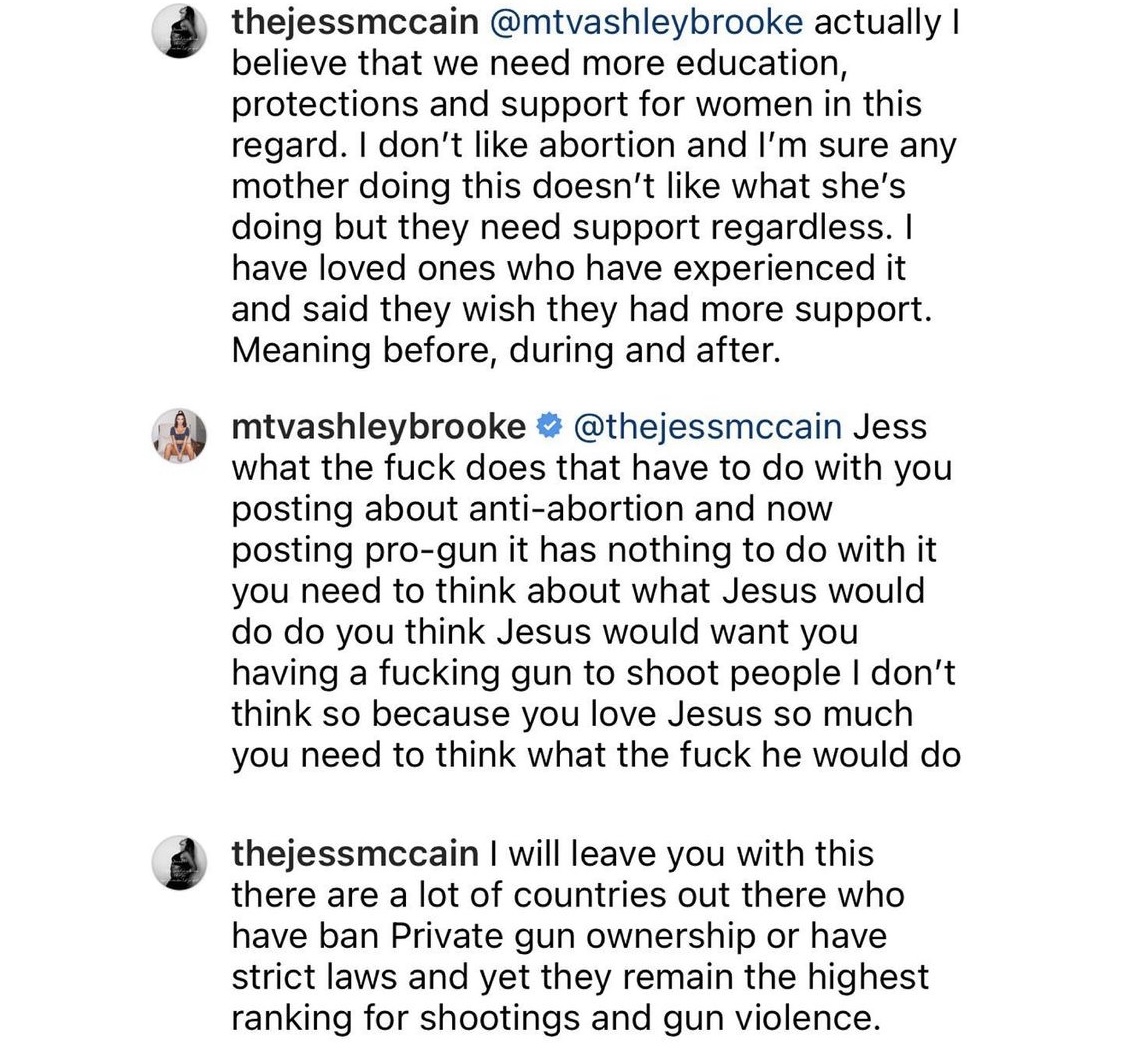Click the line 'mother doing this doesn't like what'
This screenshot has width=1124, height=1057.
click(568, 186)
